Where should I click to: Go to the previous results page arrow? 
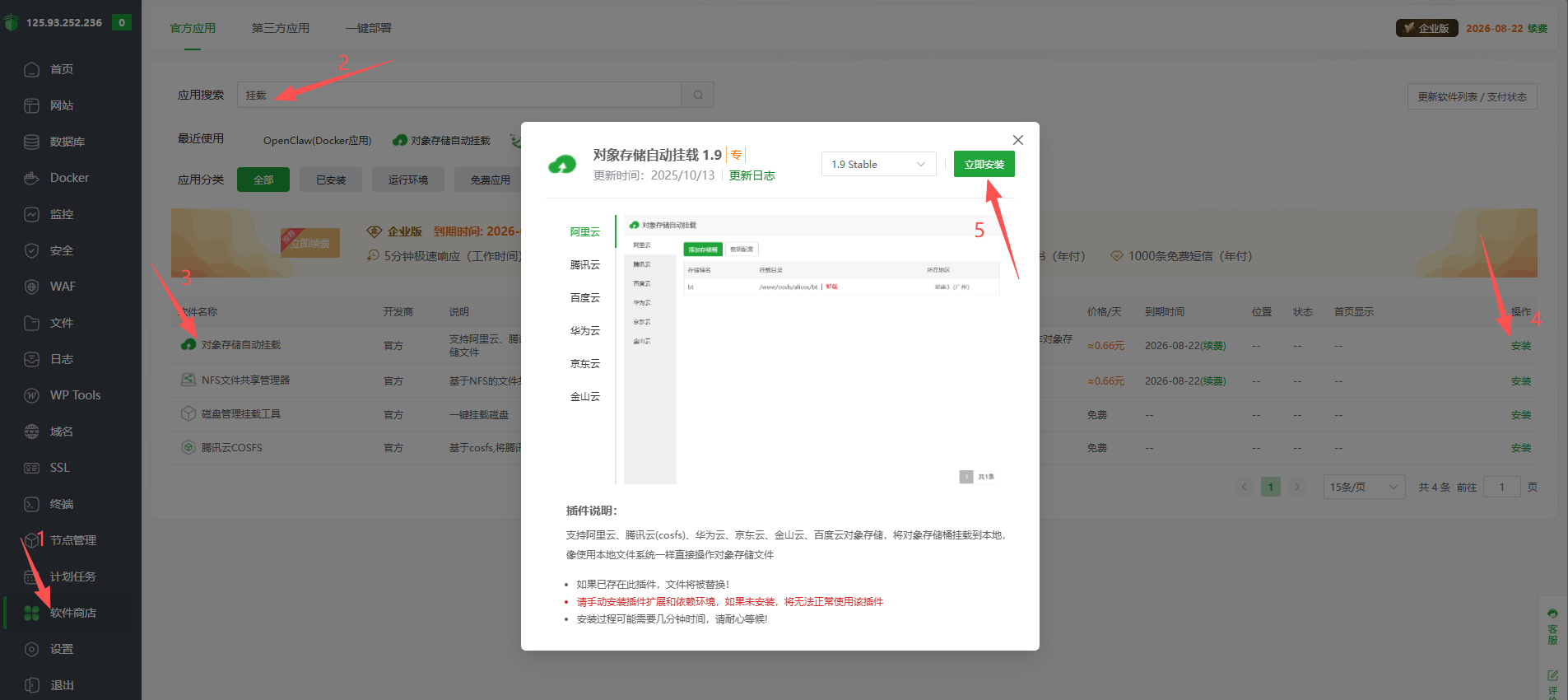(x=1245, y=487)
